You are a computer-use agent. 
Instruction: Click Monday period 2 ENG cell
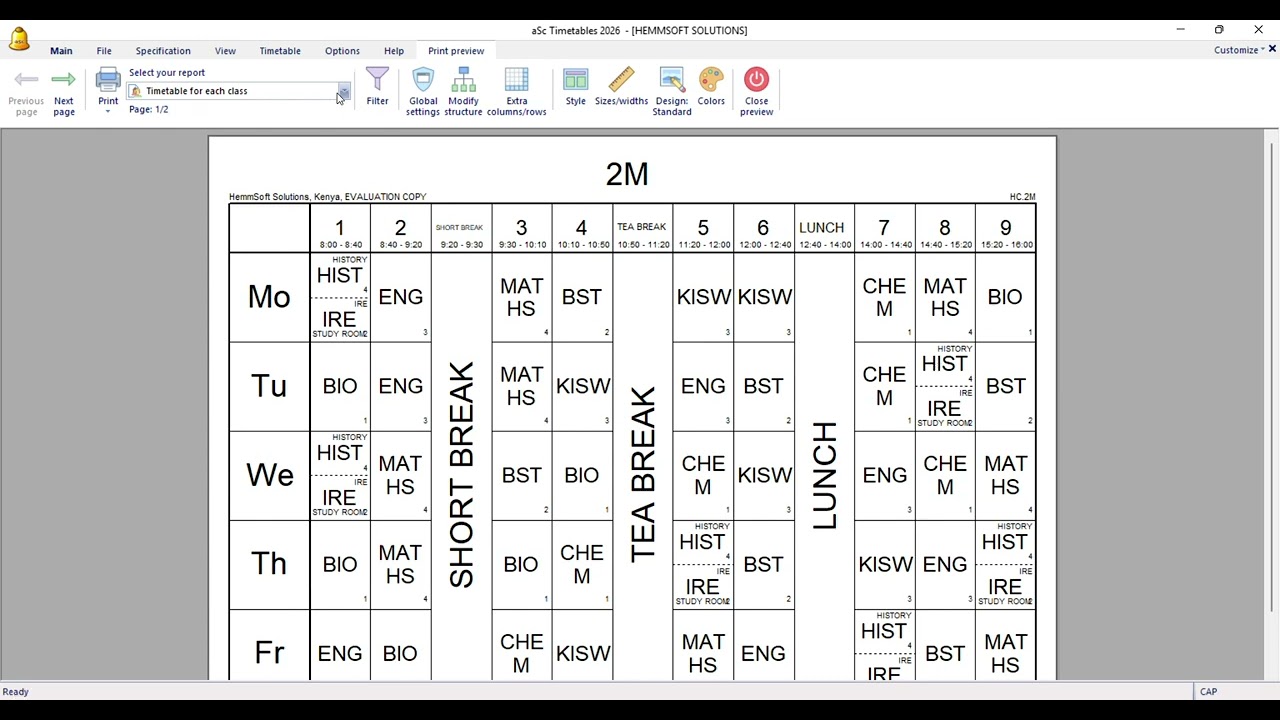coord(400,297)
